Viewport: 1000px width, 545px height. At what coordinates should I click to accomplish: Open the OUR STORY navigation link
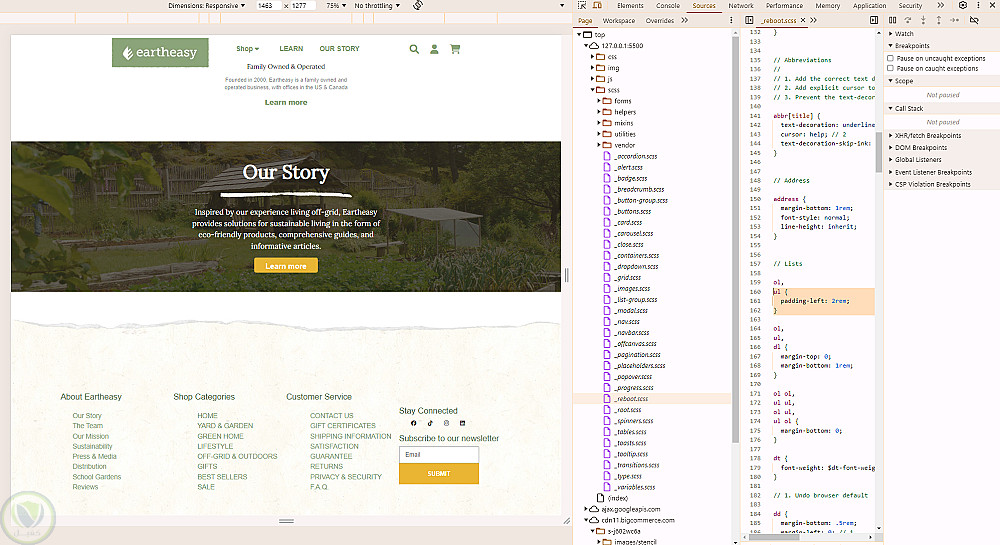(339, 48)
